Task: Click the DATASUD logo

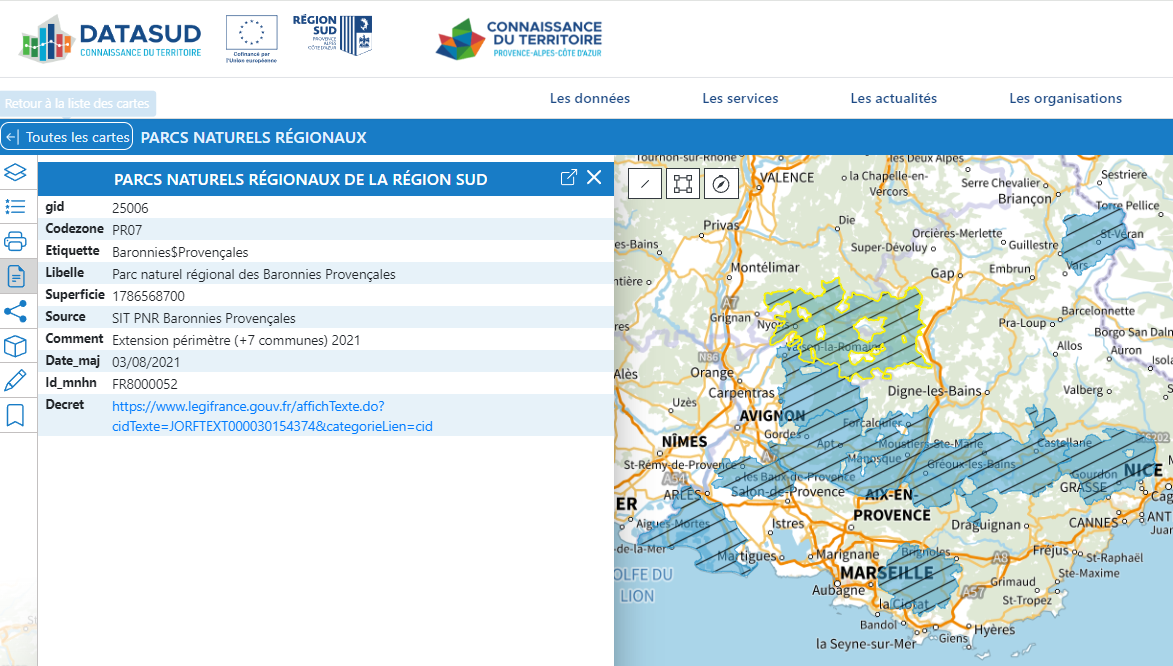Action: 110,38
